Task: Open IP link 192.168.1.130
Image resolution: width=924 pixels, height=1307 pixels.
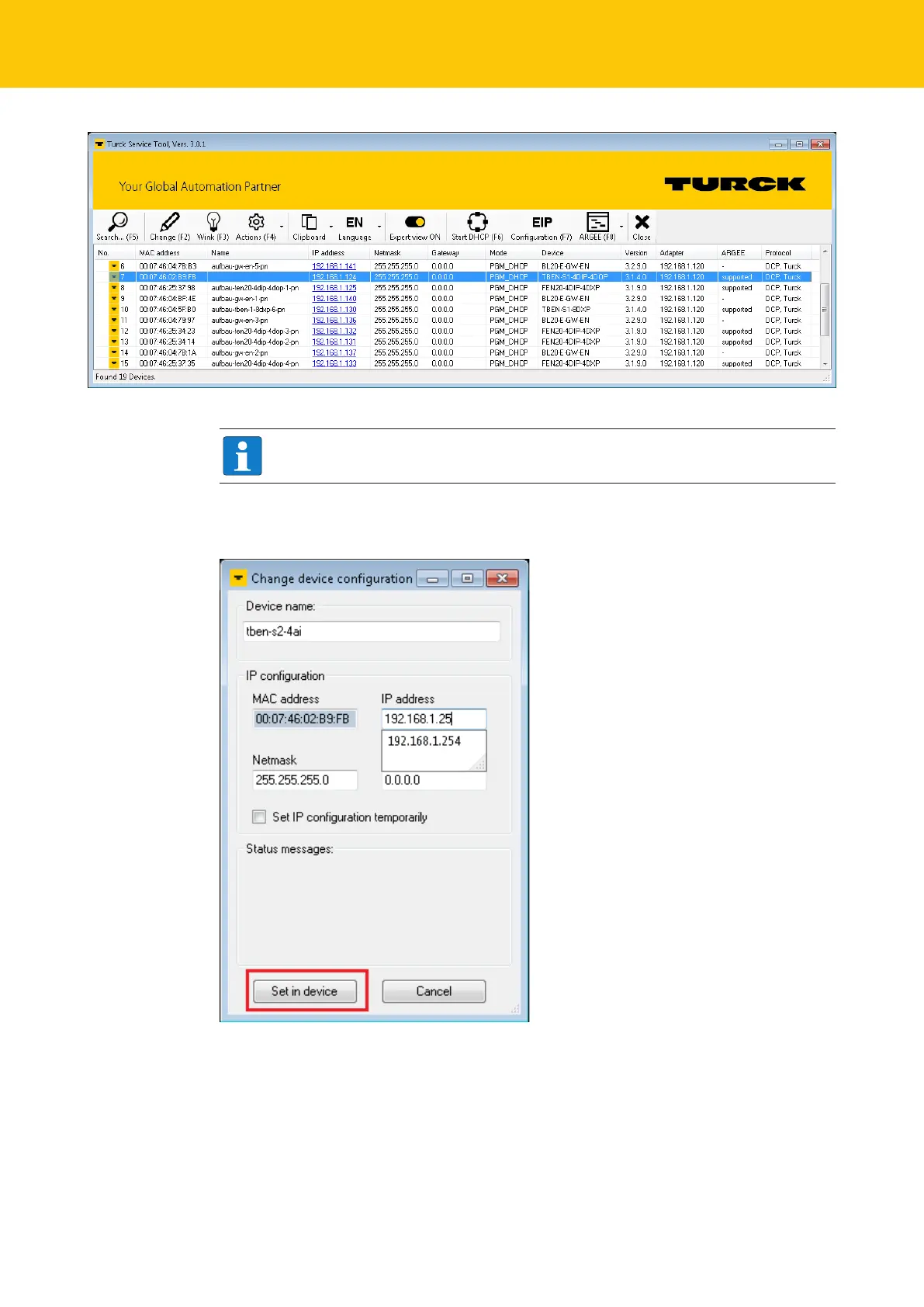Action: coord(334,310)
